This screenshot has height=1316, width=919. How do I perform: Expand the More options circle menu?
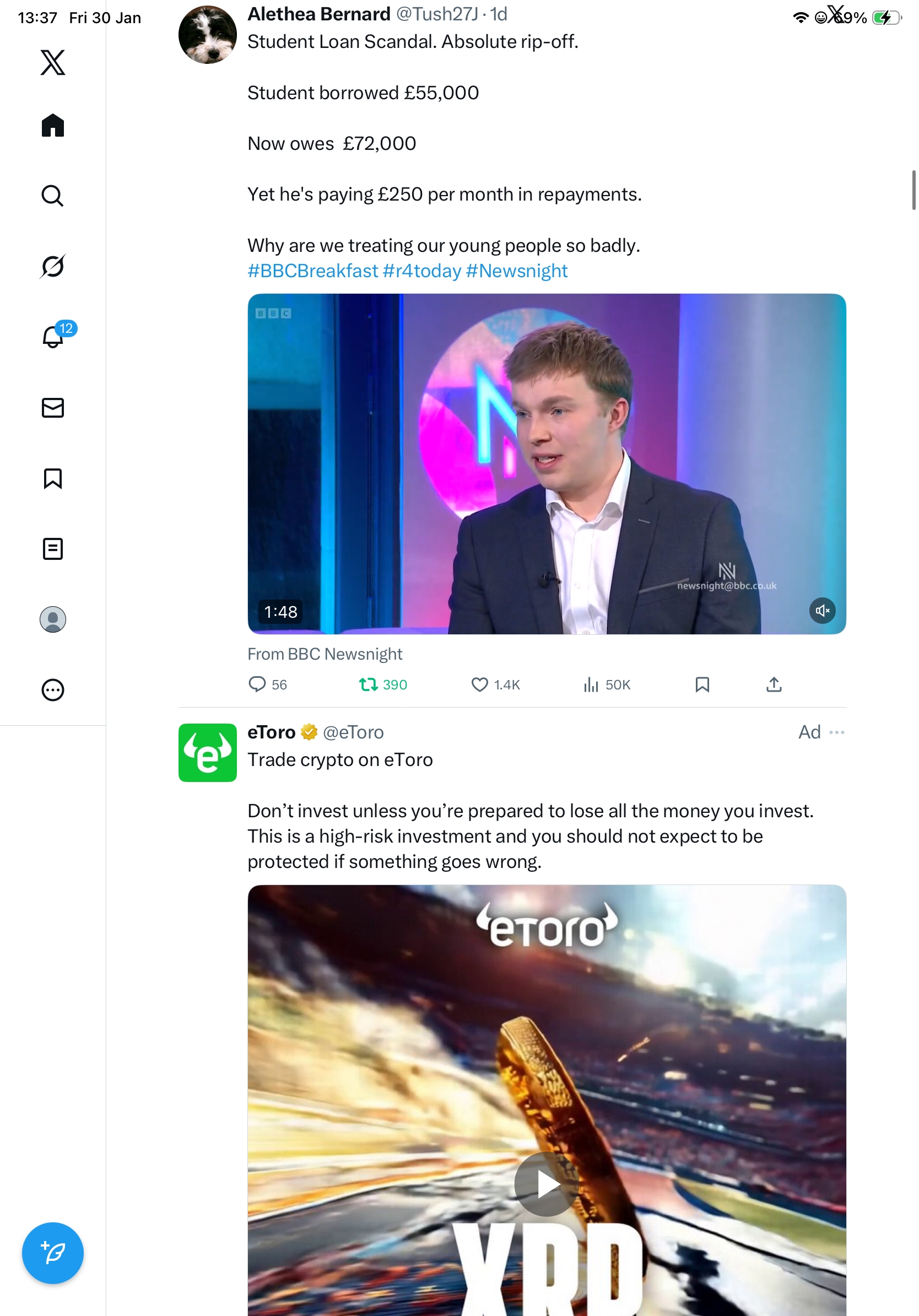[53, 689]
